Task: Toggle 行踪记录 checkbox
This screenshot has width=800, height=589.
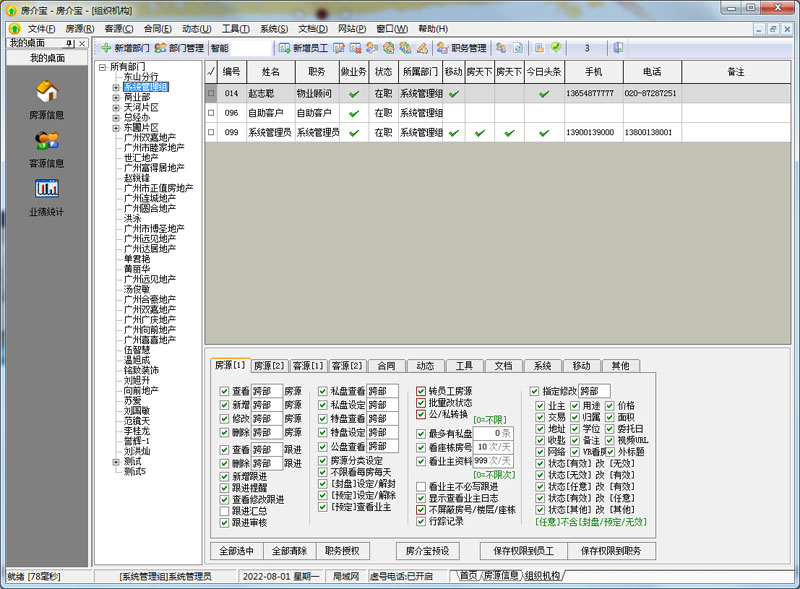Action: [x=421, y=521]
